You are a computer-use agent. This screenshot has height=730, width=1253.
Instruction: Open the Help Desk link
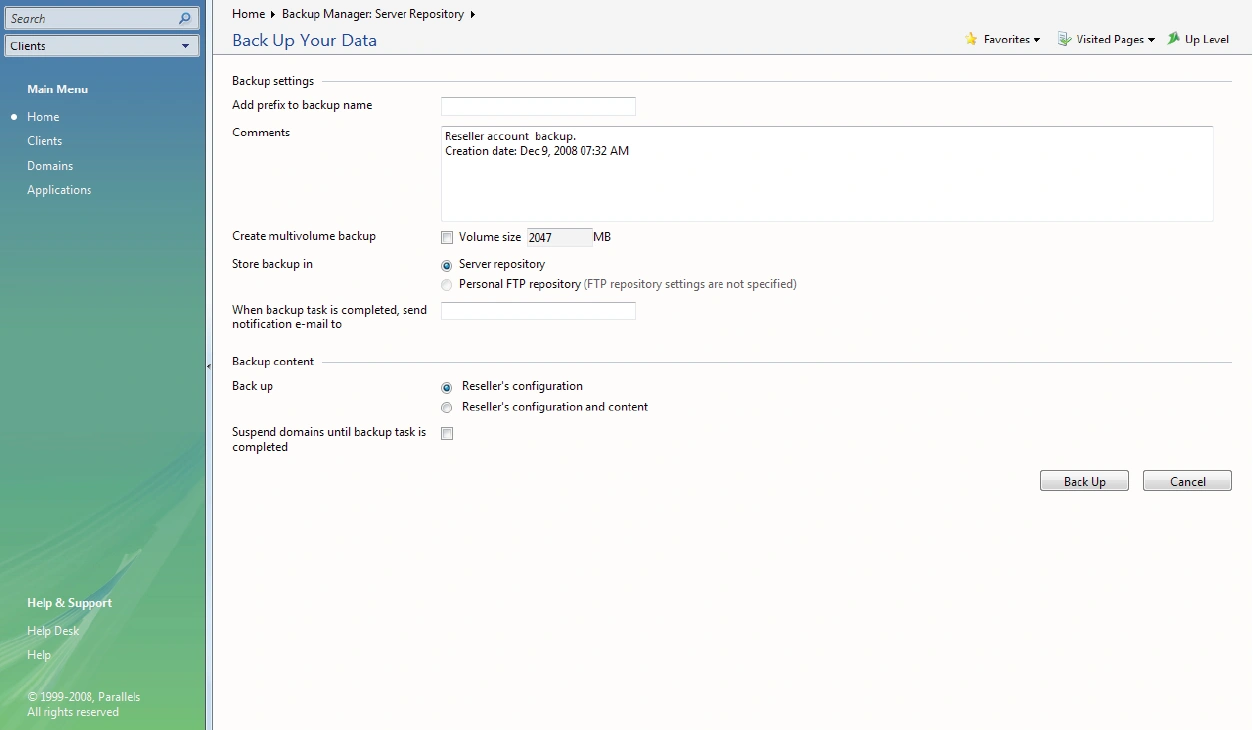pos(53,631)
